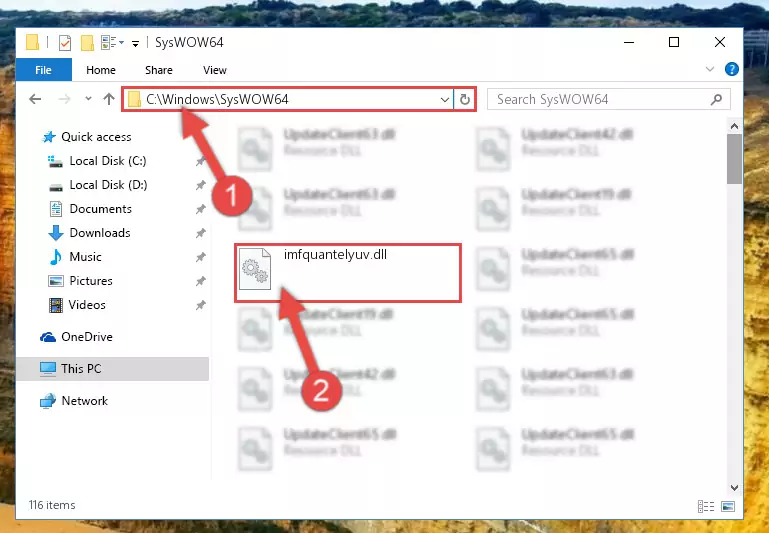Open the File menu
769x533 pixels.
click(x=43, y=70)
